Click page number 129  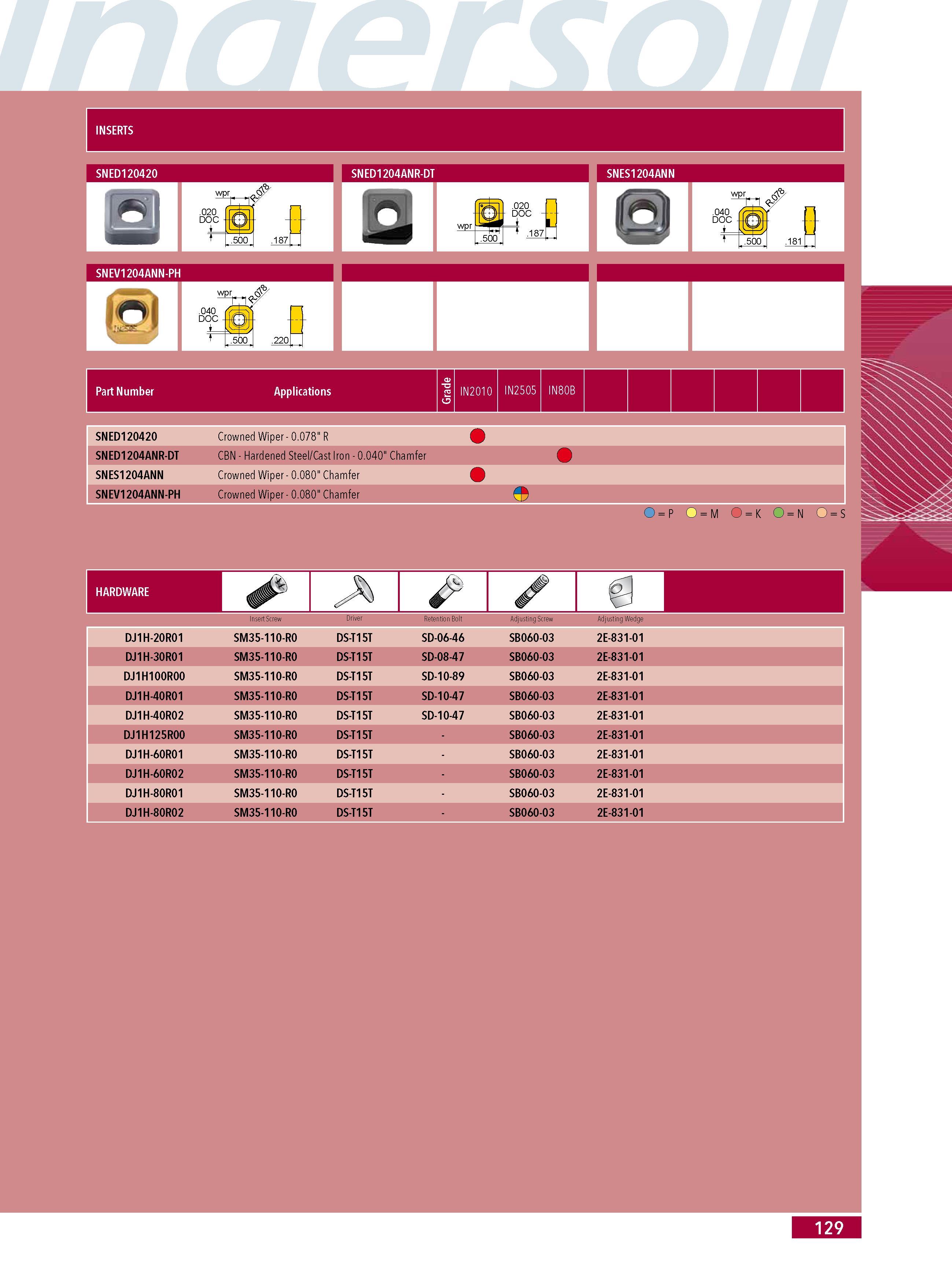pyautogui.click(x=829, y=1228)
